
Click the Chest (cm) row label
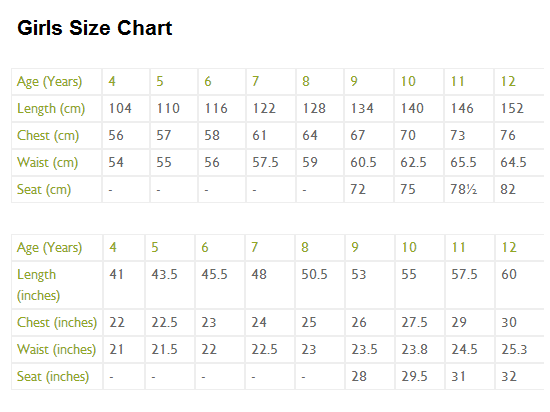tap(48, 135)
